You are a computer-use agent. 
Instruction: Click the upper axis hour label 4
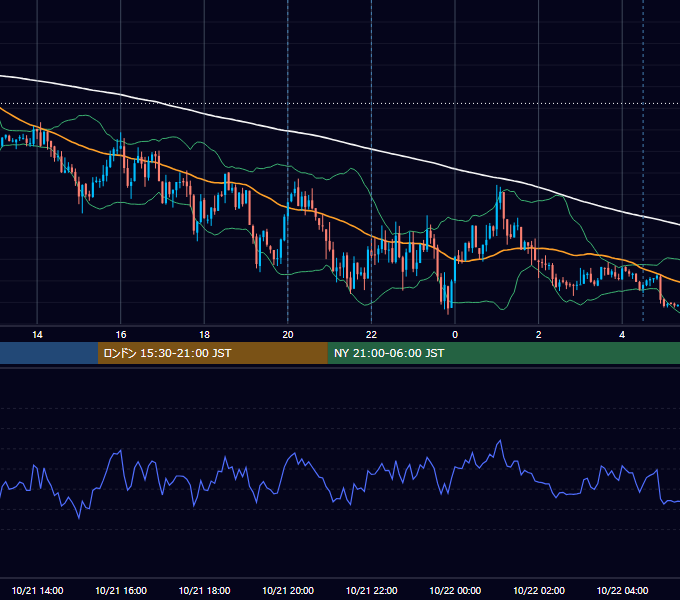[x=622, y=335]
